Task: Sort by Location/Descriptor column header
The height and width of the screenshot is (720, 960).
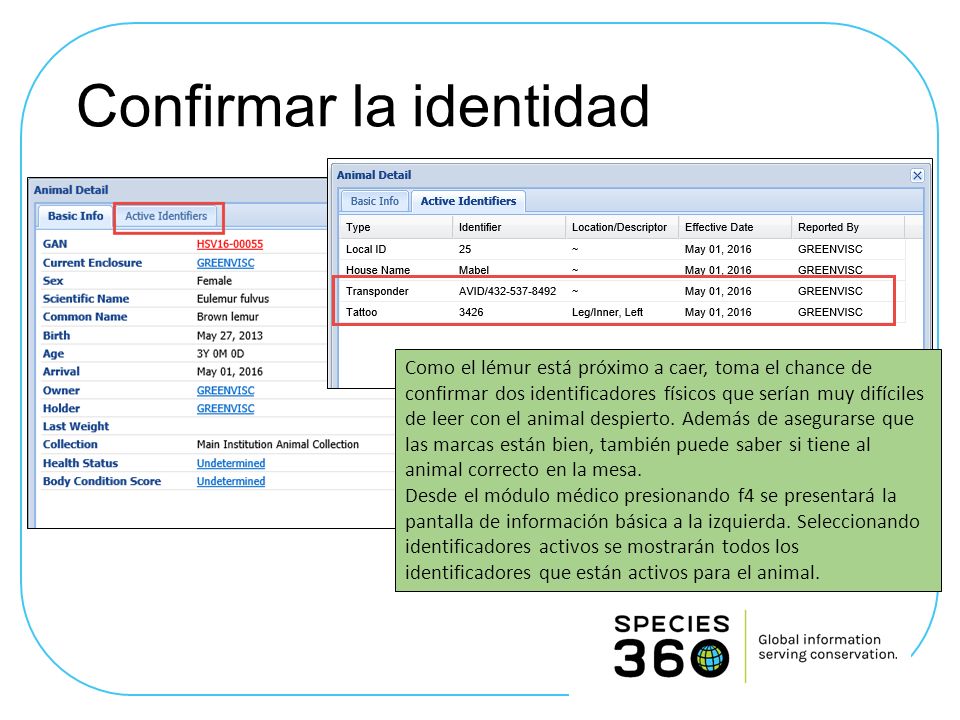Action: (x=621, y=227)
